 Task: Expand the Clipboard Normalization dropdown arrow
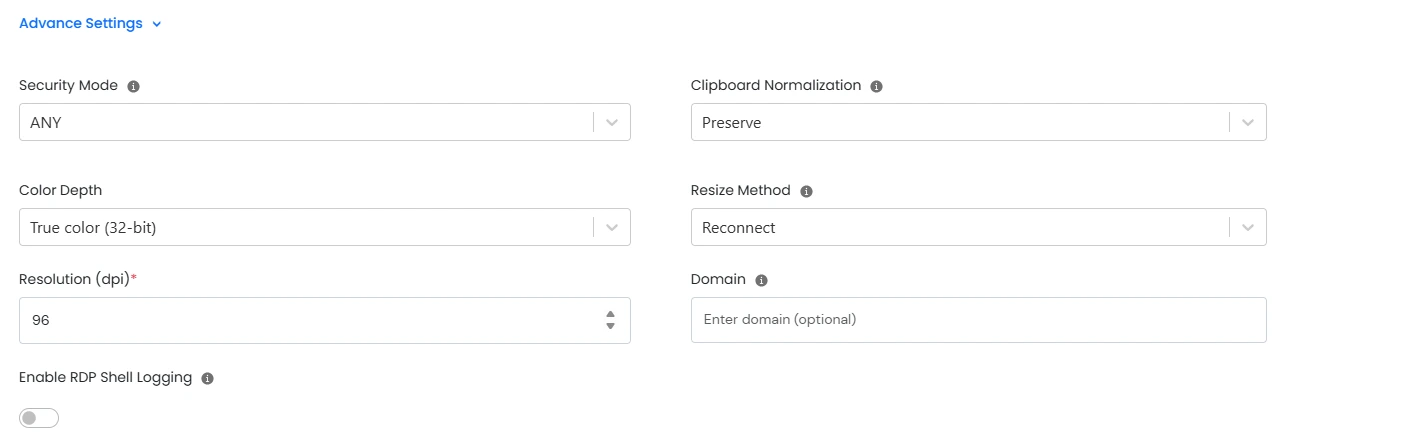pyautogui.click(x=1248, y=123)
